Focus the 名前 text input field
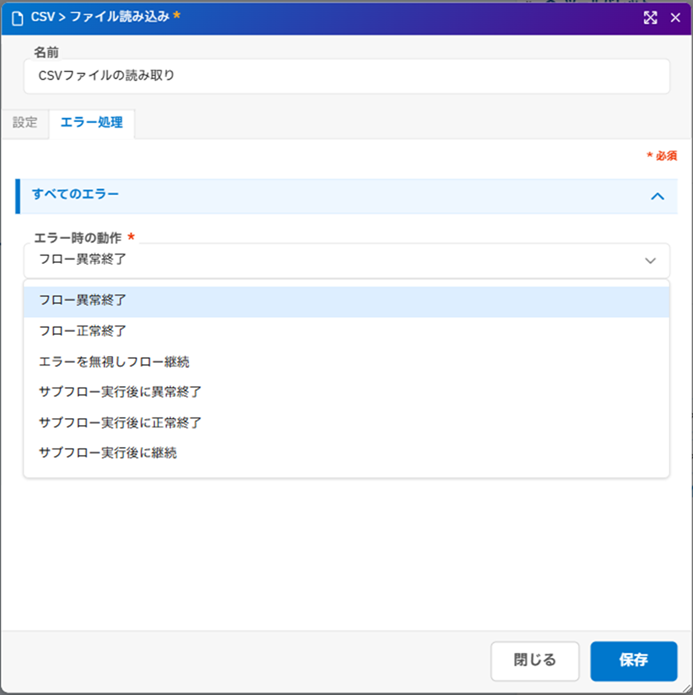The width and height of the screenshot is (693, 695). coord(346,76)
